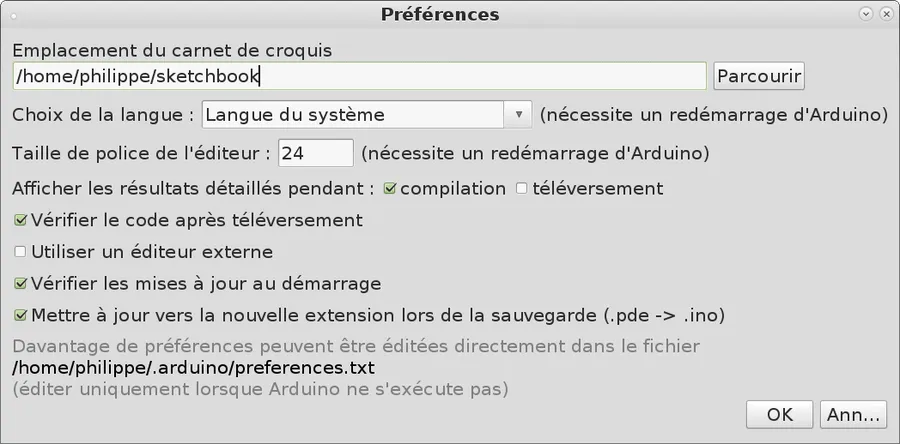Click the editor font size field
This screenshot has width=900, height=444.
[x=316, y=153]
